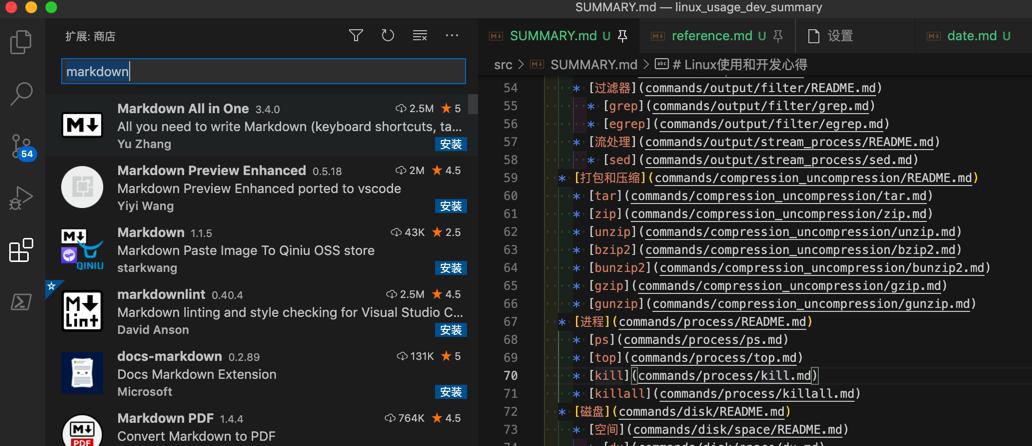Click the Yu Zhang publisher name

pos(144,144)
